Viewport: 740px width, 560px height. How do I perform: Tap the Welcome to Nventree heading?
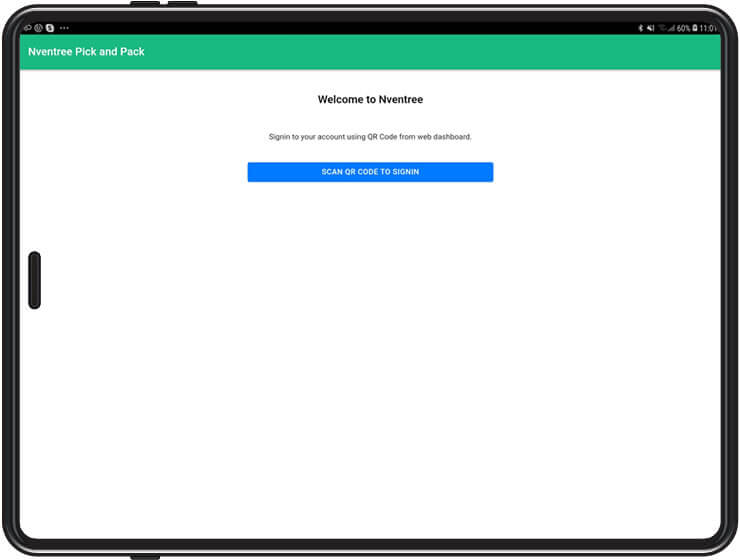370,100
